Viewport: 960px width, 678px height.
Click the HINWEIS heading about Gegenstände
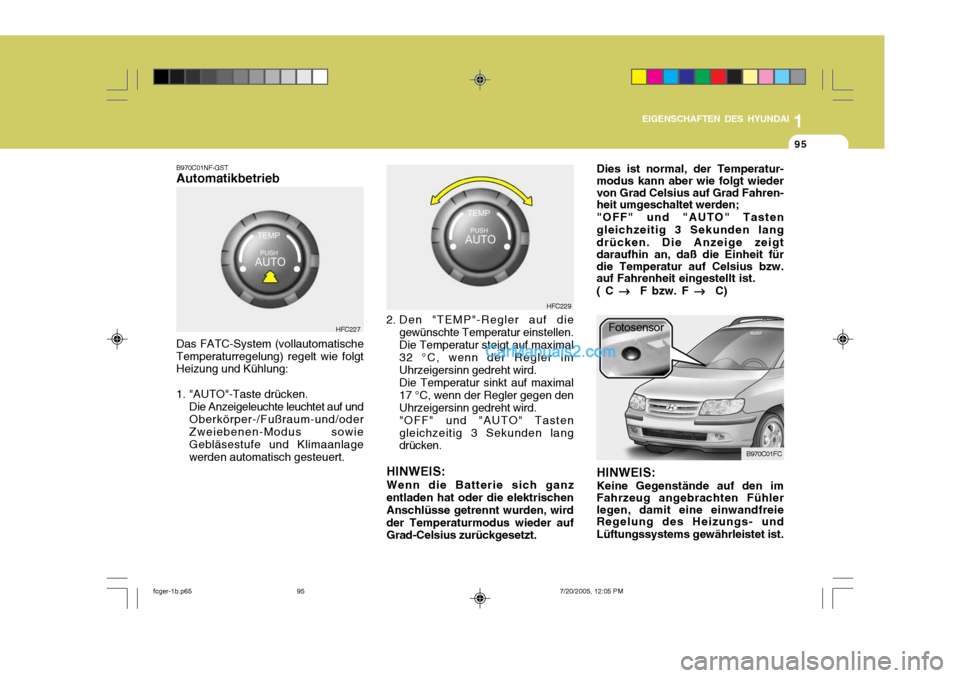[x=626, y=473]
